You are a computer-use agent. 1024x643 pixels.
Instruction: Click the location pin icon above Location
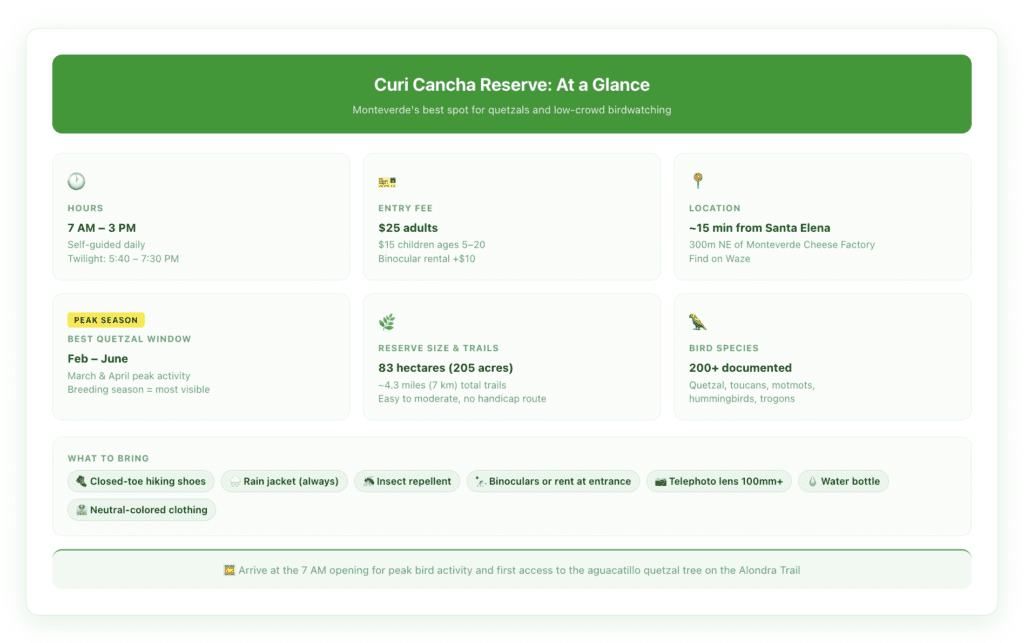(696, 181)
